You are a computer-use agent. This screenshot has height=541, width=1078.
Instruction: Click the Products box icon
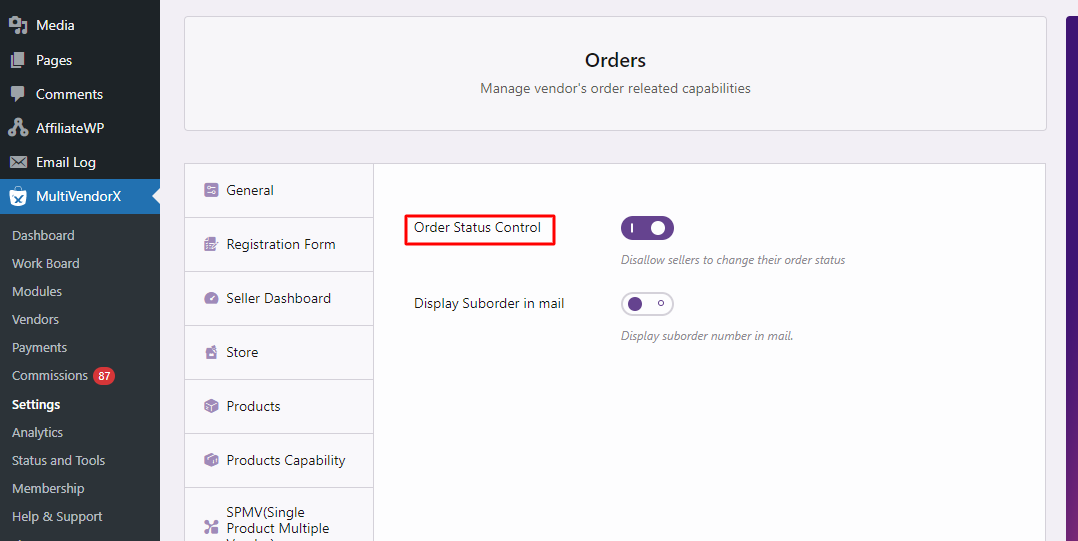coord(211,406)
